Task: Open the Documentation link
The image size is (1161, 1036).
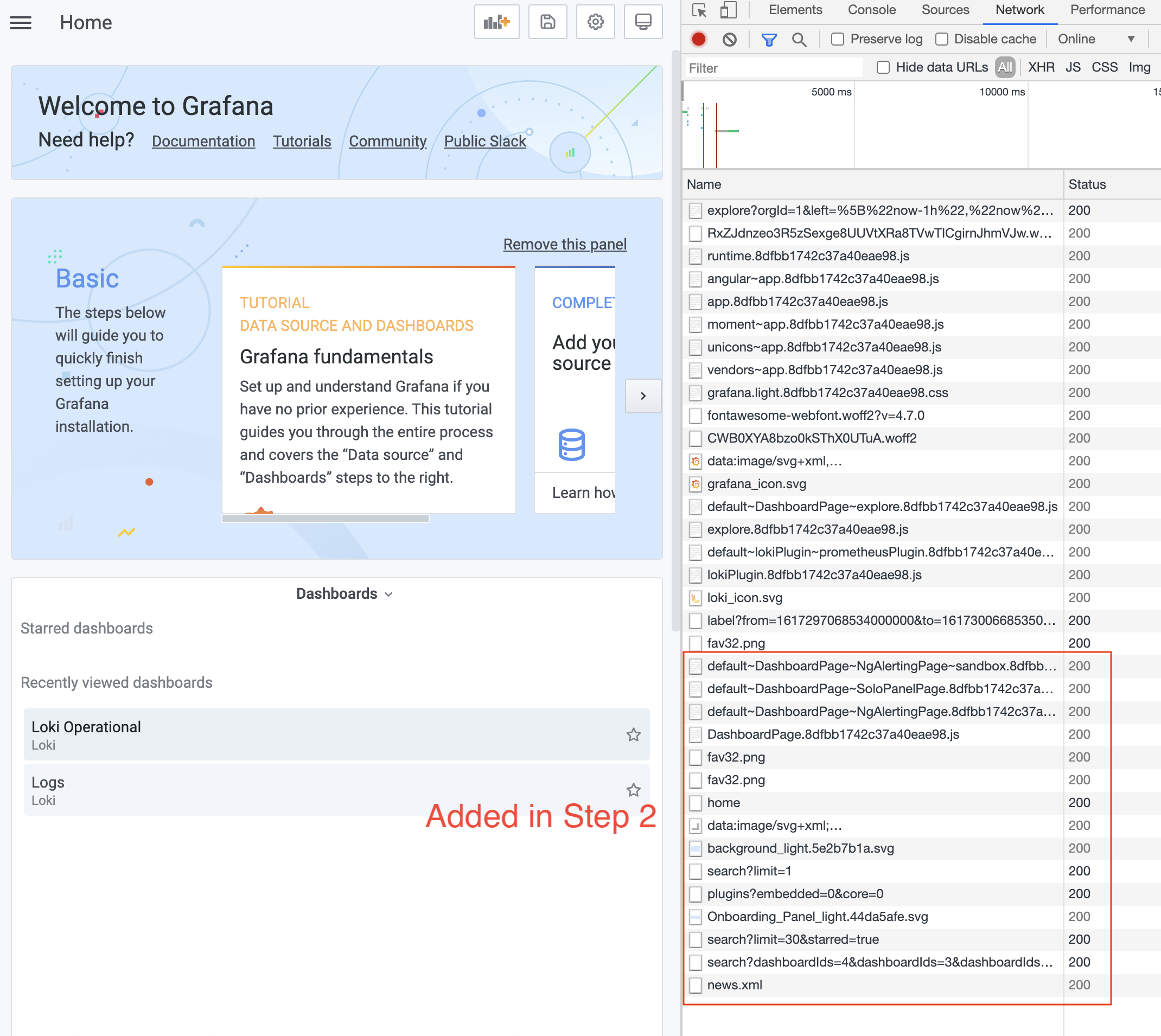Action: pyautogui.click(x=203, y=141)
